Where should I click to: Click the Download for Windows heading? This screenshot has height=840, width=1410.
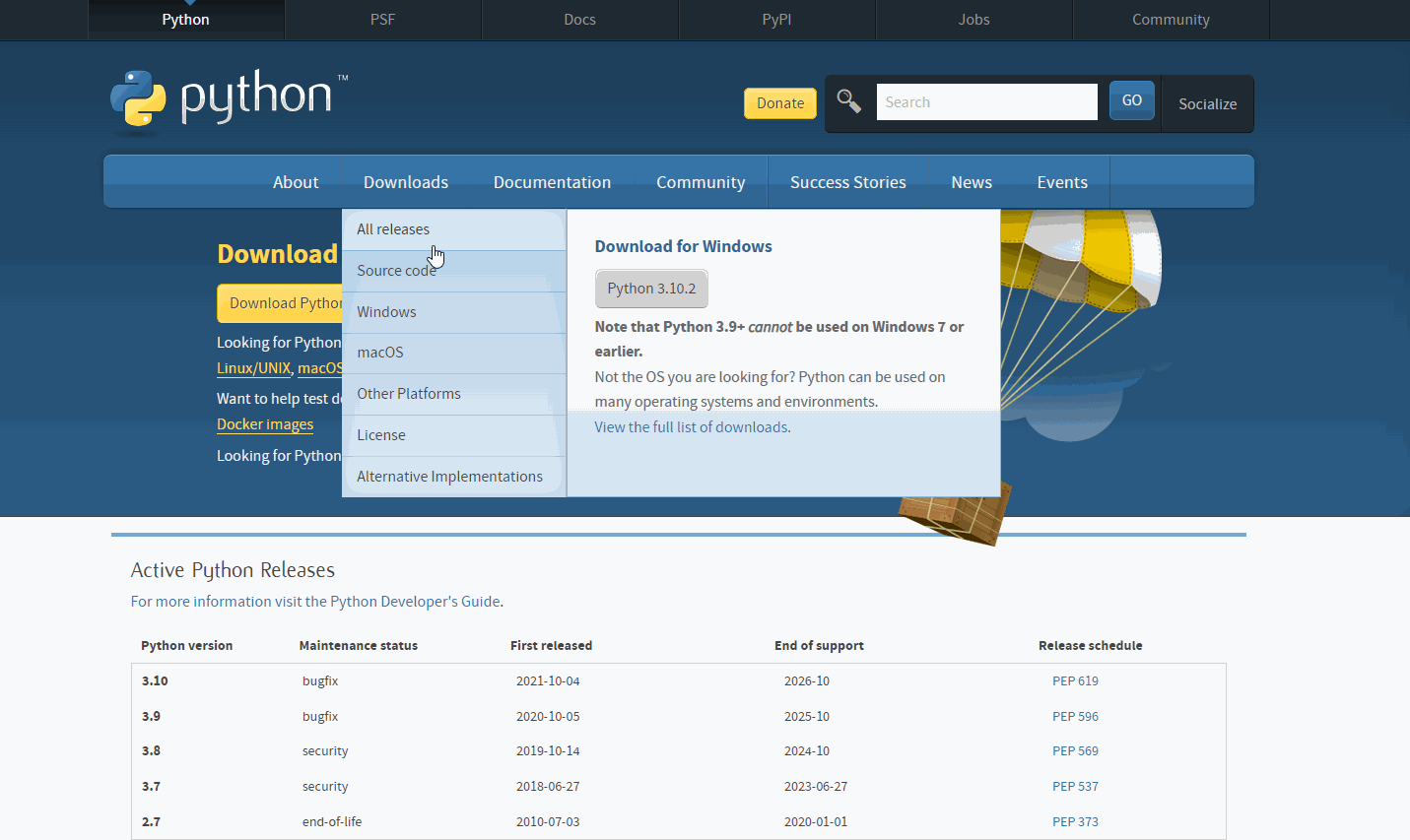(x=684, y=246)
